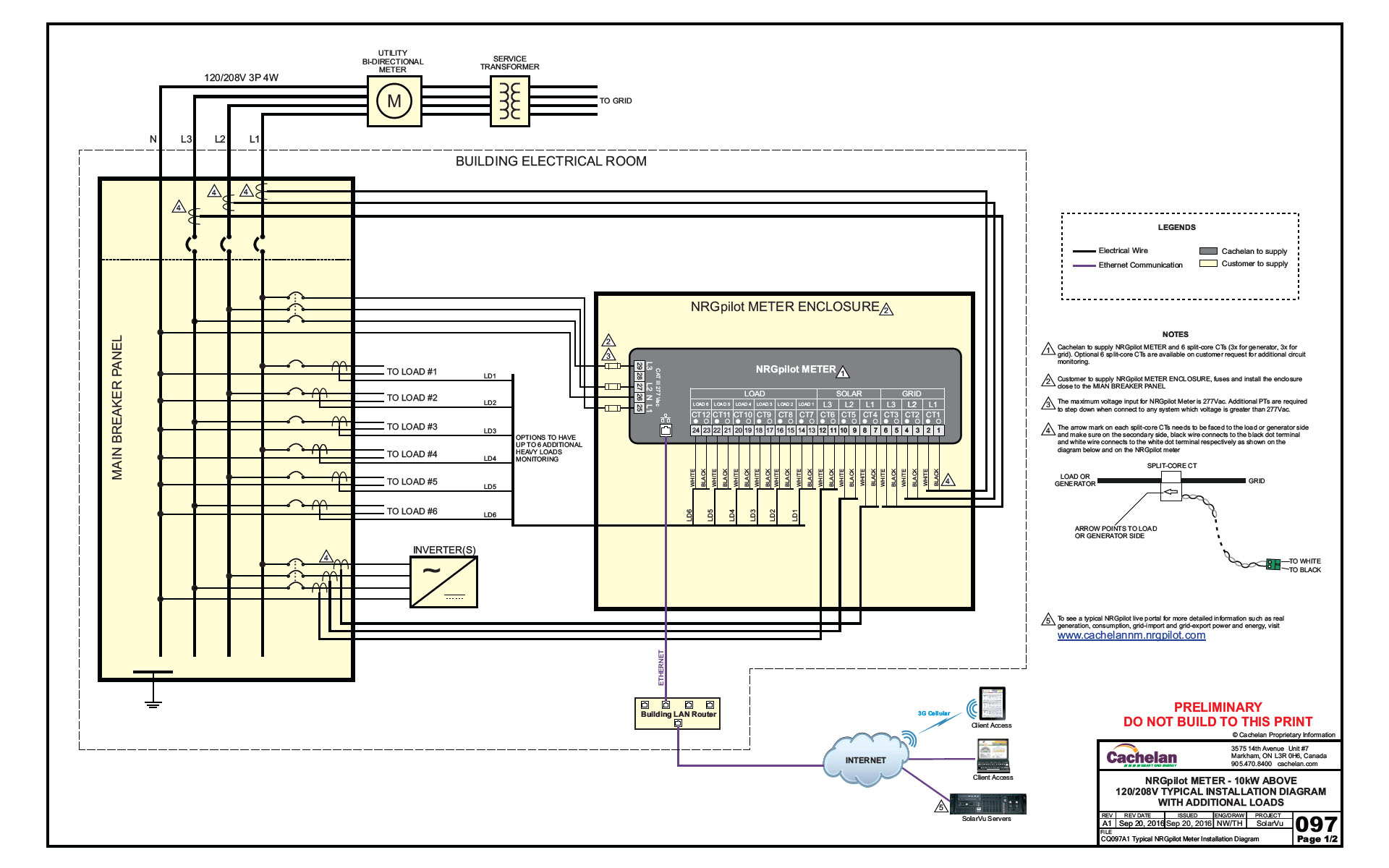Image resolution: width=1389 pixels, height=868 pixels.
Task: Click the CT6 terminal label
Action: pyautogui.click(x=827, y=415)
